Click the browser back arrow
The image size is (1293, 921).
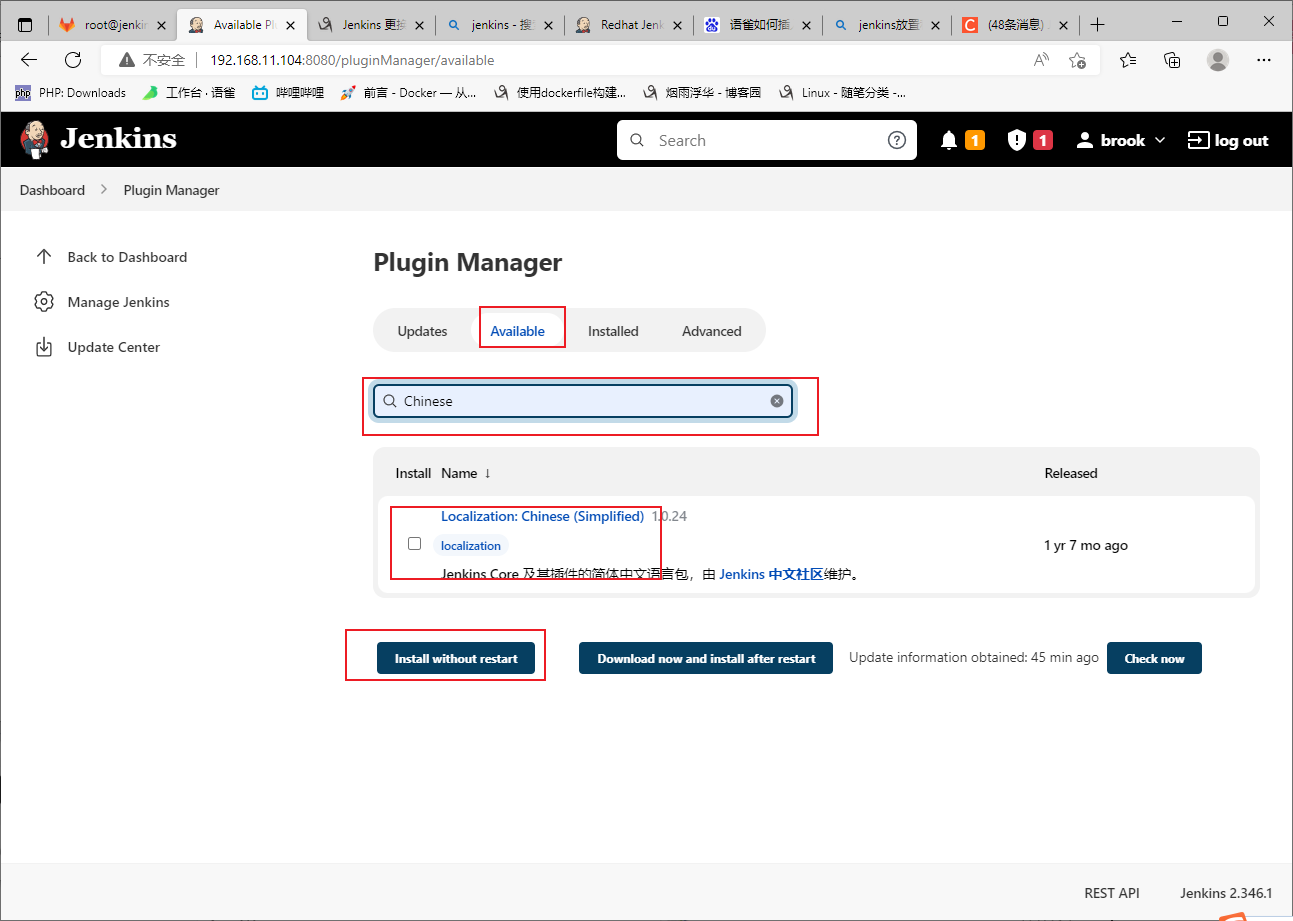pos(29,60)
